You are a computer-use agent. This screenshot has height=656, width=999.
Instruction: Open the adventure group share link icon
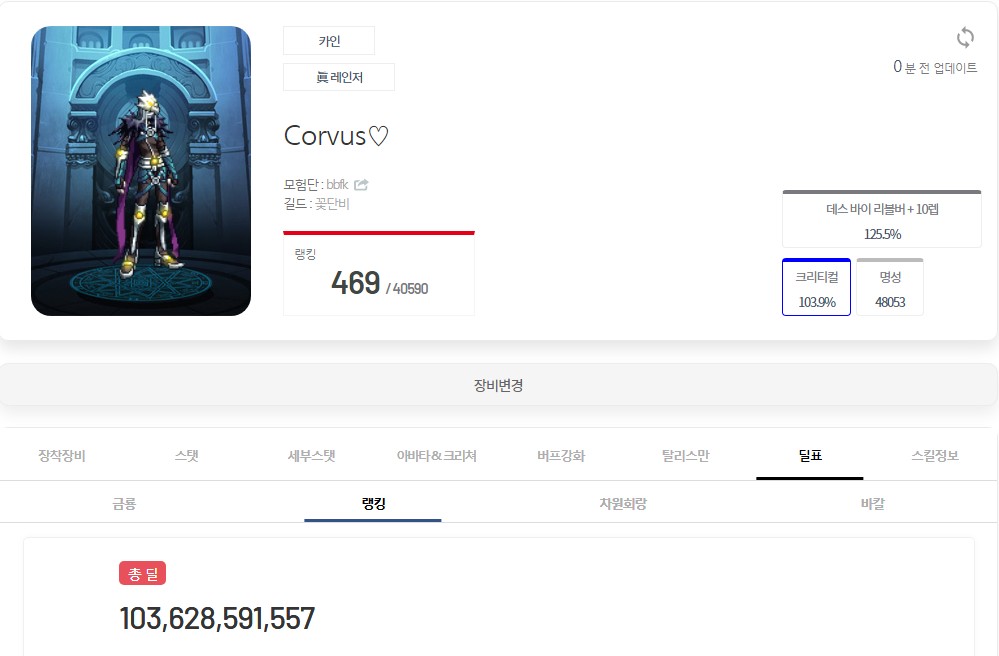(361, 185)
